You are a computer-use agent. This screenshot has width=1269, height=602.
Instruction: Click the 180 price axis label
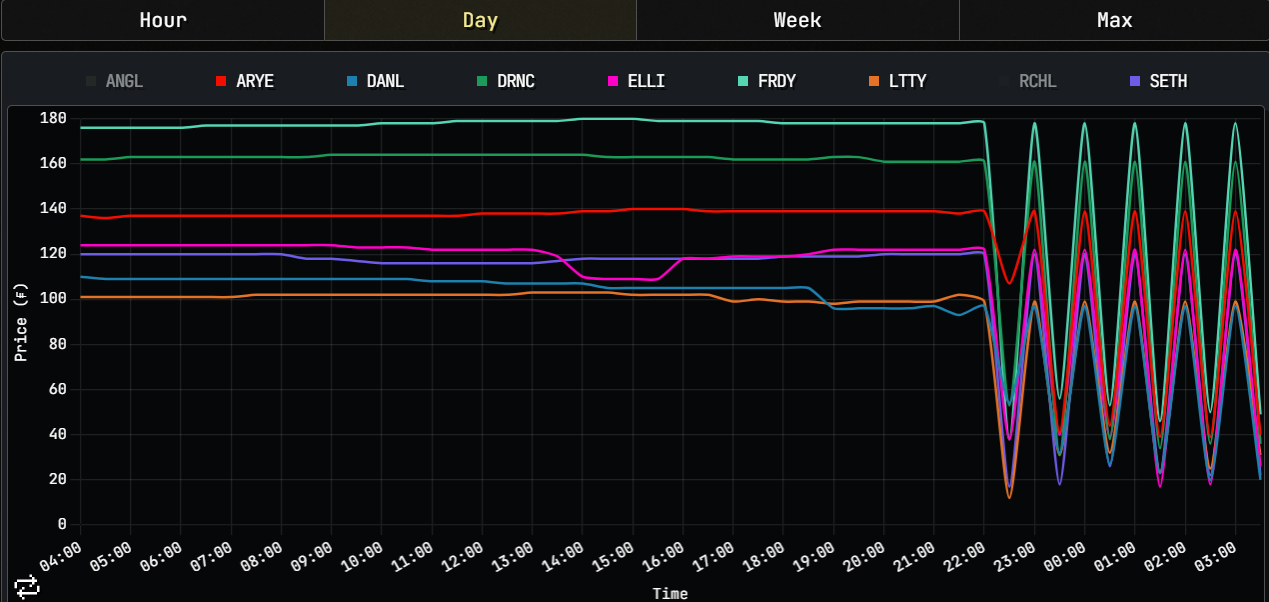click(x=52, y=118)
